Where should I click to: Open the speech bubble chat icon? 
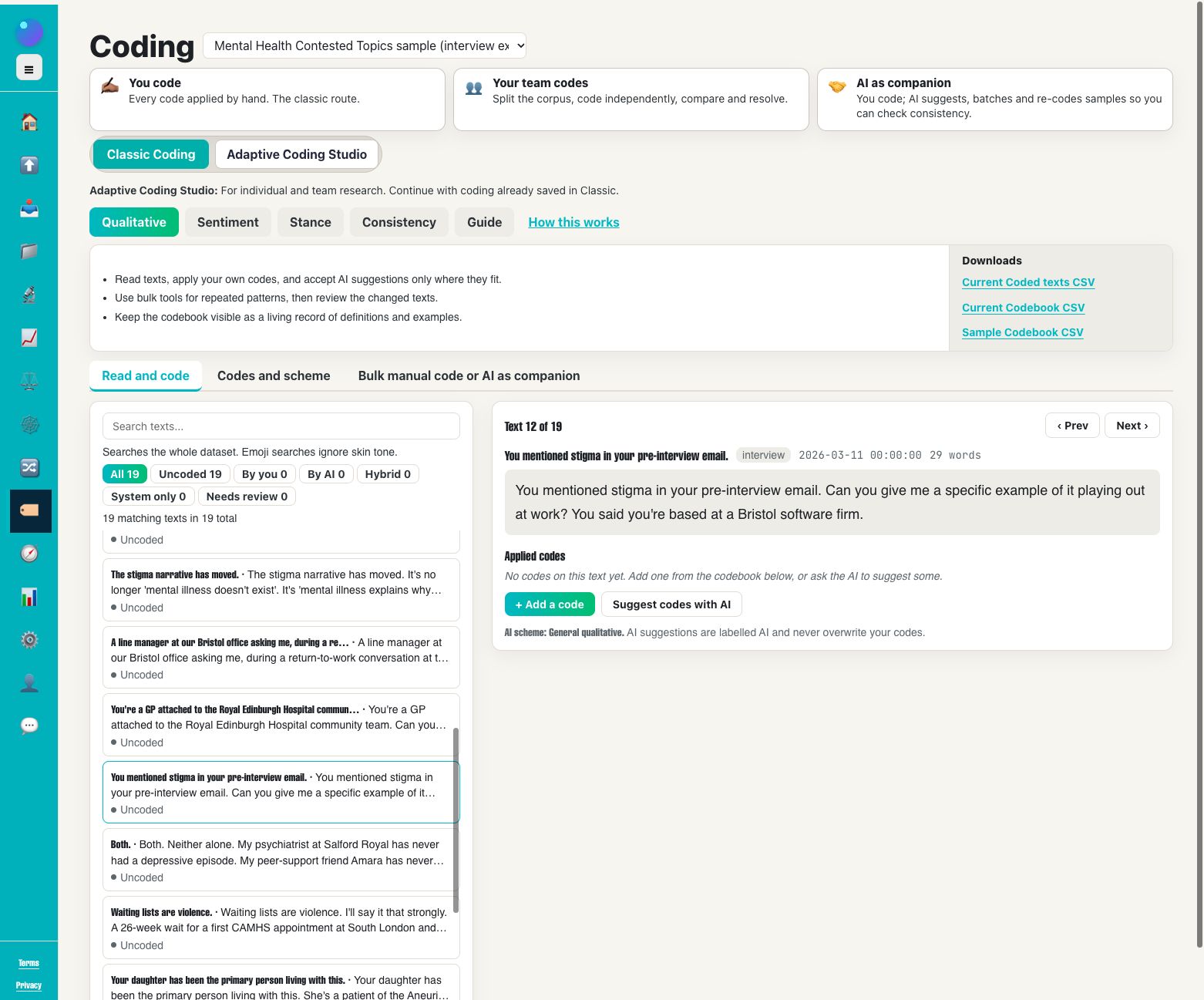pyautogui.click(x=29, y=726)
